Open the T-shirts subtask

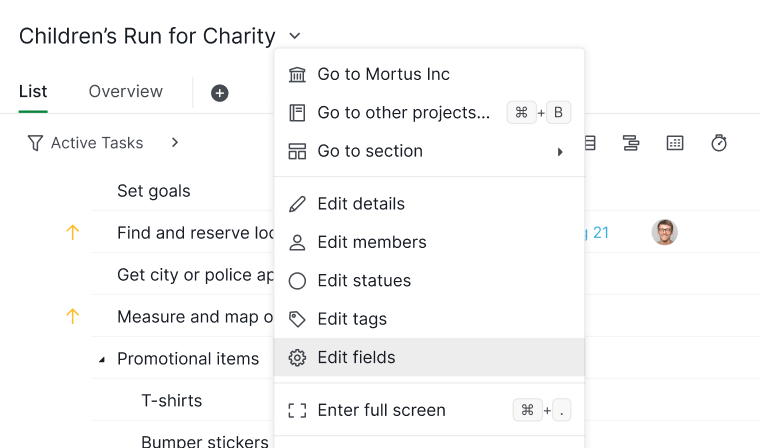tap(172, 401)
